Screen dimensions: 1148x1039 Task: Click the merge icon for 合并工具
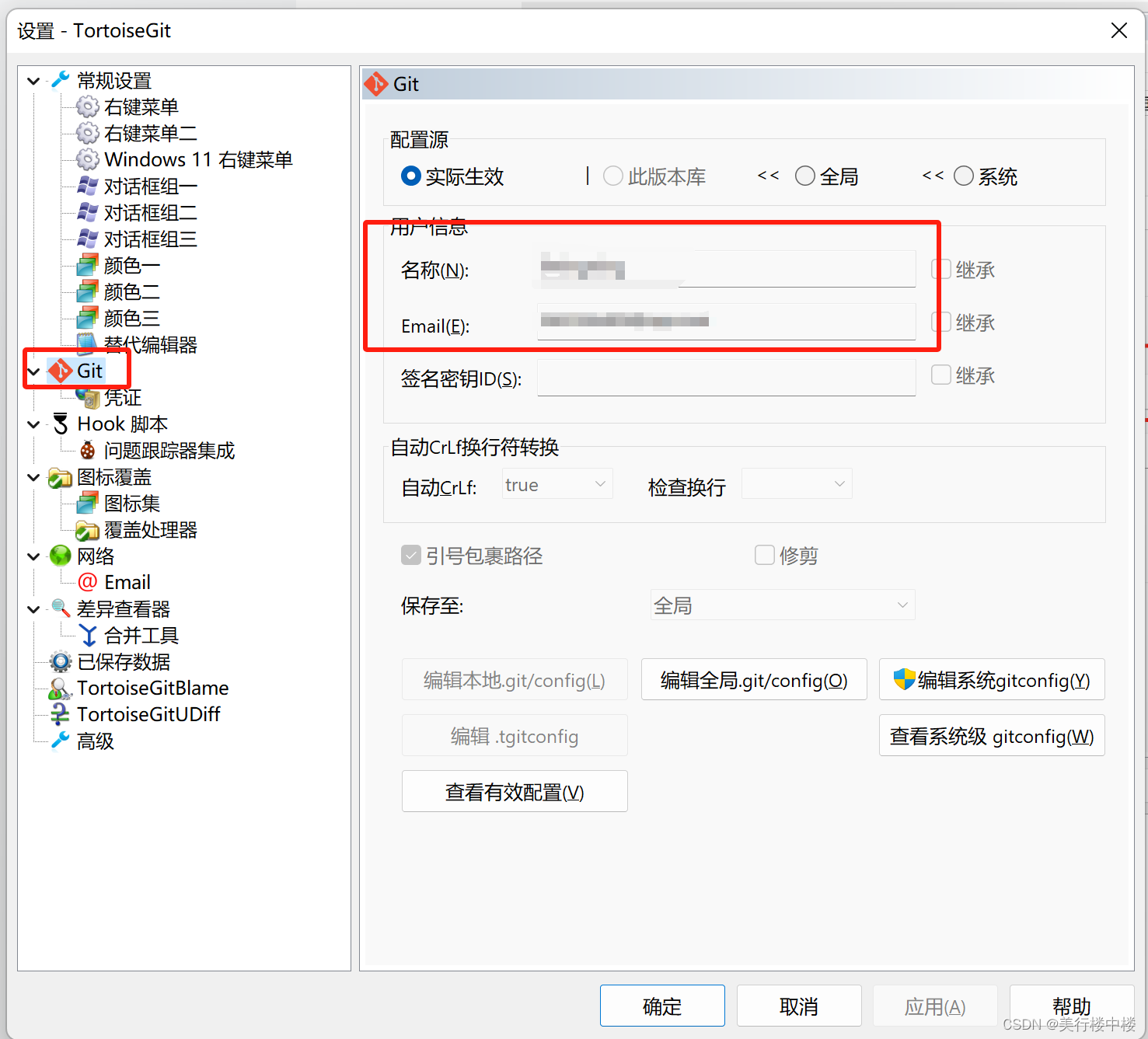[88, 635]
